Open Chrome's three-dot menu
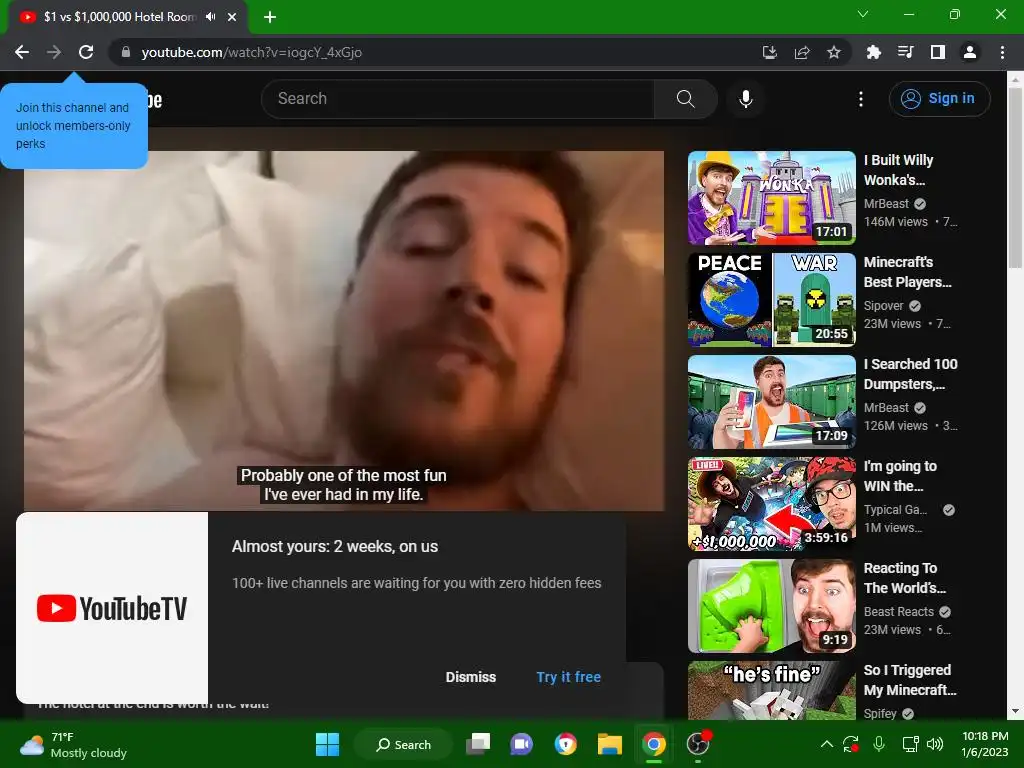1024x768 pixels. [x=1002, y=52]
